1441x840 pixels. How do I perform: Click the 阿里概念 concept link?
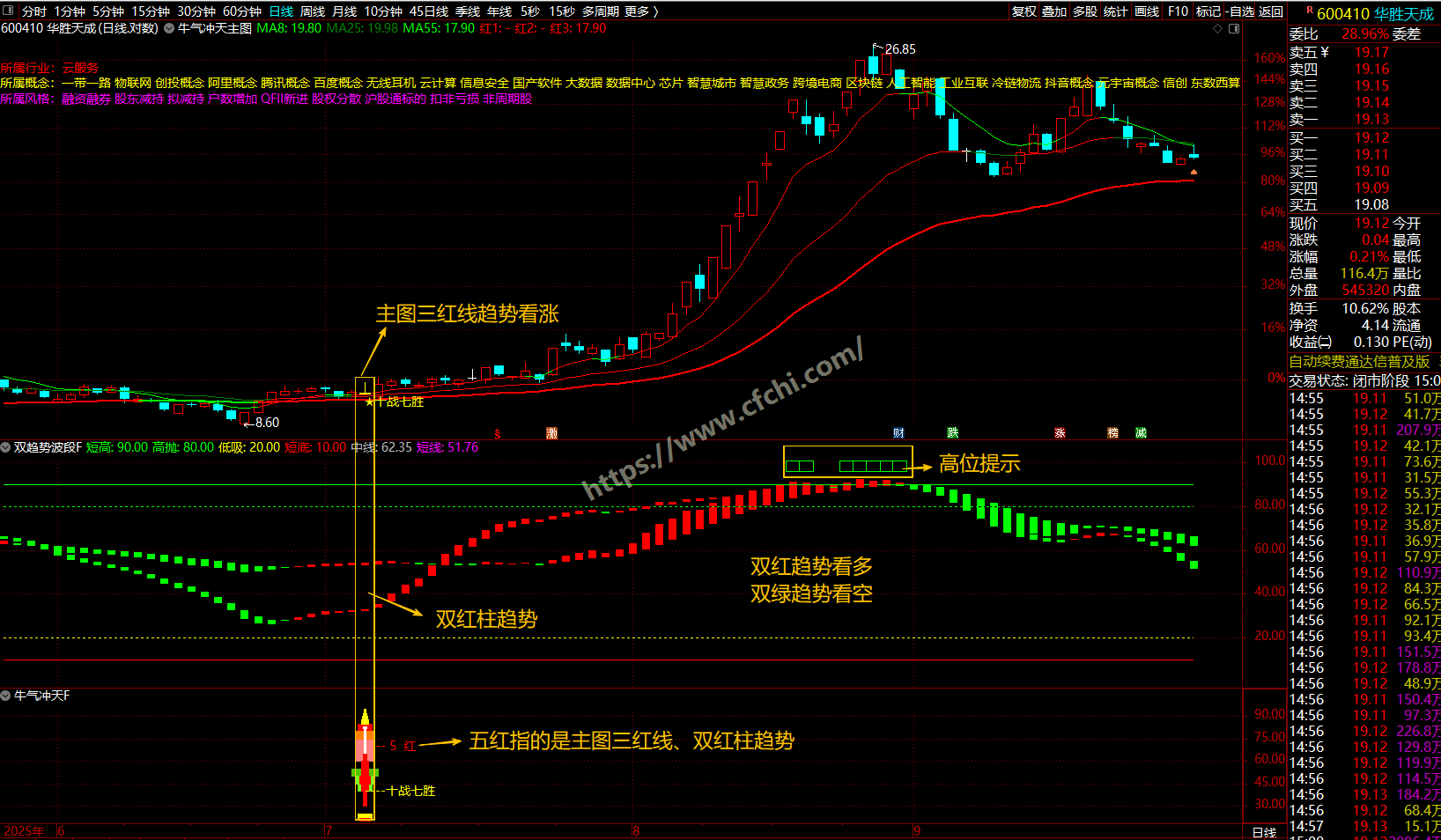click(233, 83)
